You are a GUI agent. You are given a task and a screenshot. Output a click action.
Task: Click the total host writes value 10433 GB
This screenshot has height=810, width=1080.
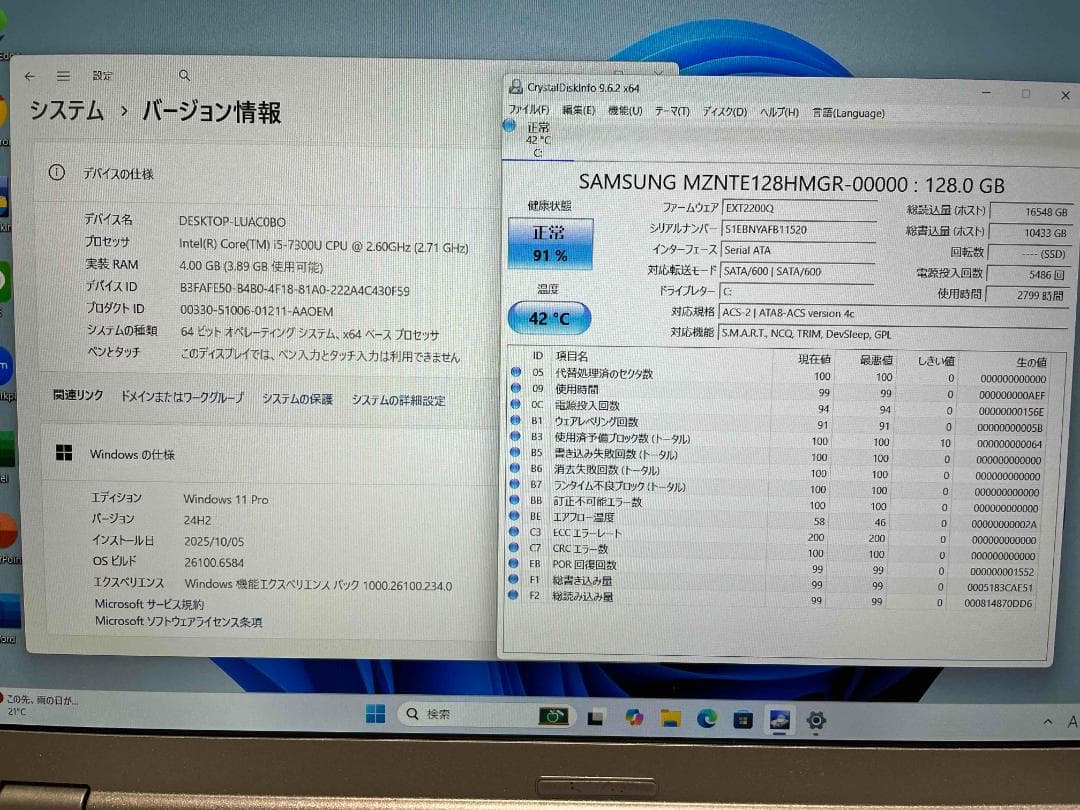click(1028, 233)
